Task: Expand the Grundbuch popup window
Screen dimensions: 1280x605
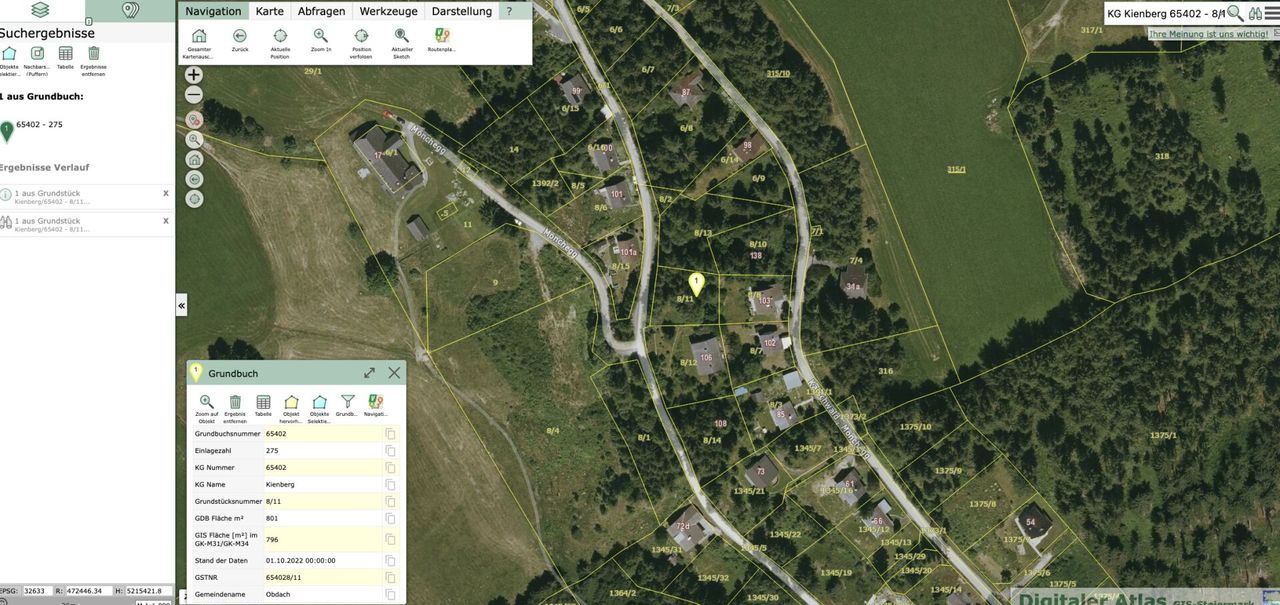Action: point(369,373)
